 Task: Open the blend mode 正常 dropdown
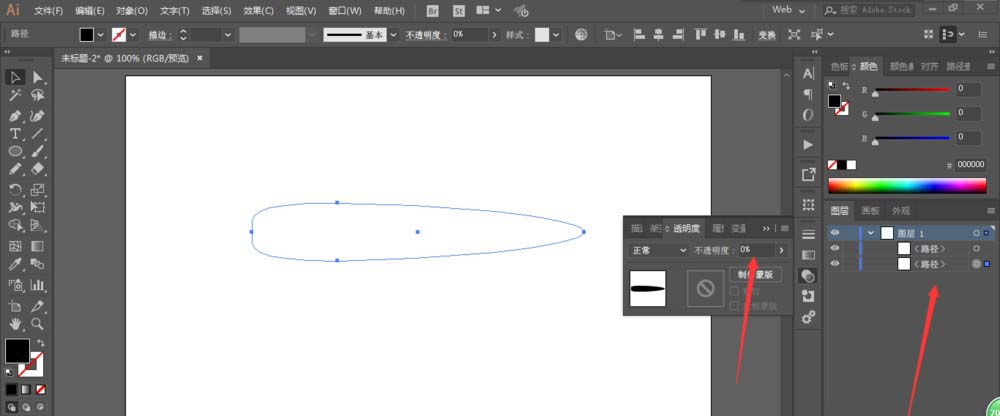(658, 250)
